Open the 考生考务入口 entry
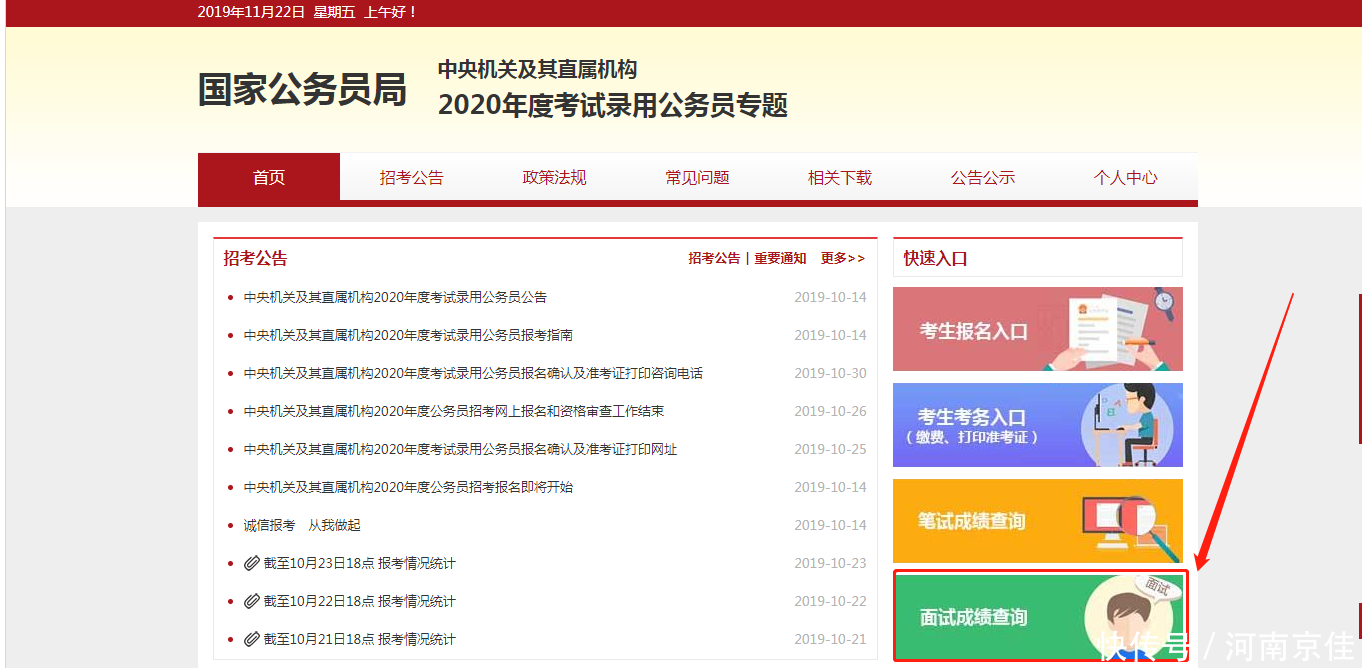Screen dimensions: 1362x668 point(1037,425)
